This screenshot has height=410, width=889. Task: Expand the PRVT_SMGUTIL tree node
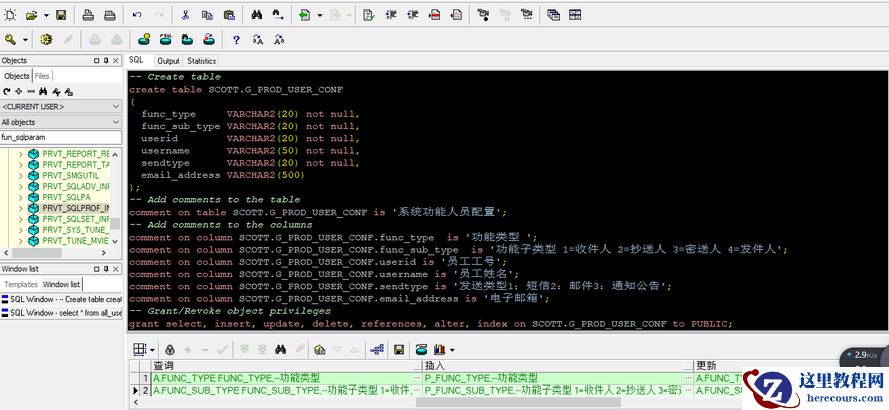tap(22, 176)
